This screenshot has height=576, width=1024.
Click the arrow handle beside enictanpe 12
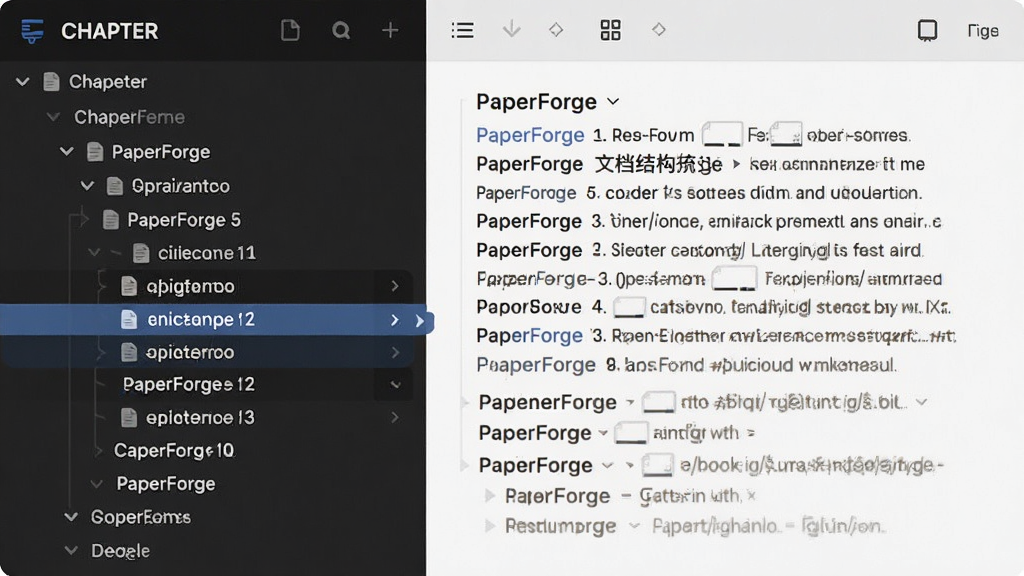tap(420, 321)
